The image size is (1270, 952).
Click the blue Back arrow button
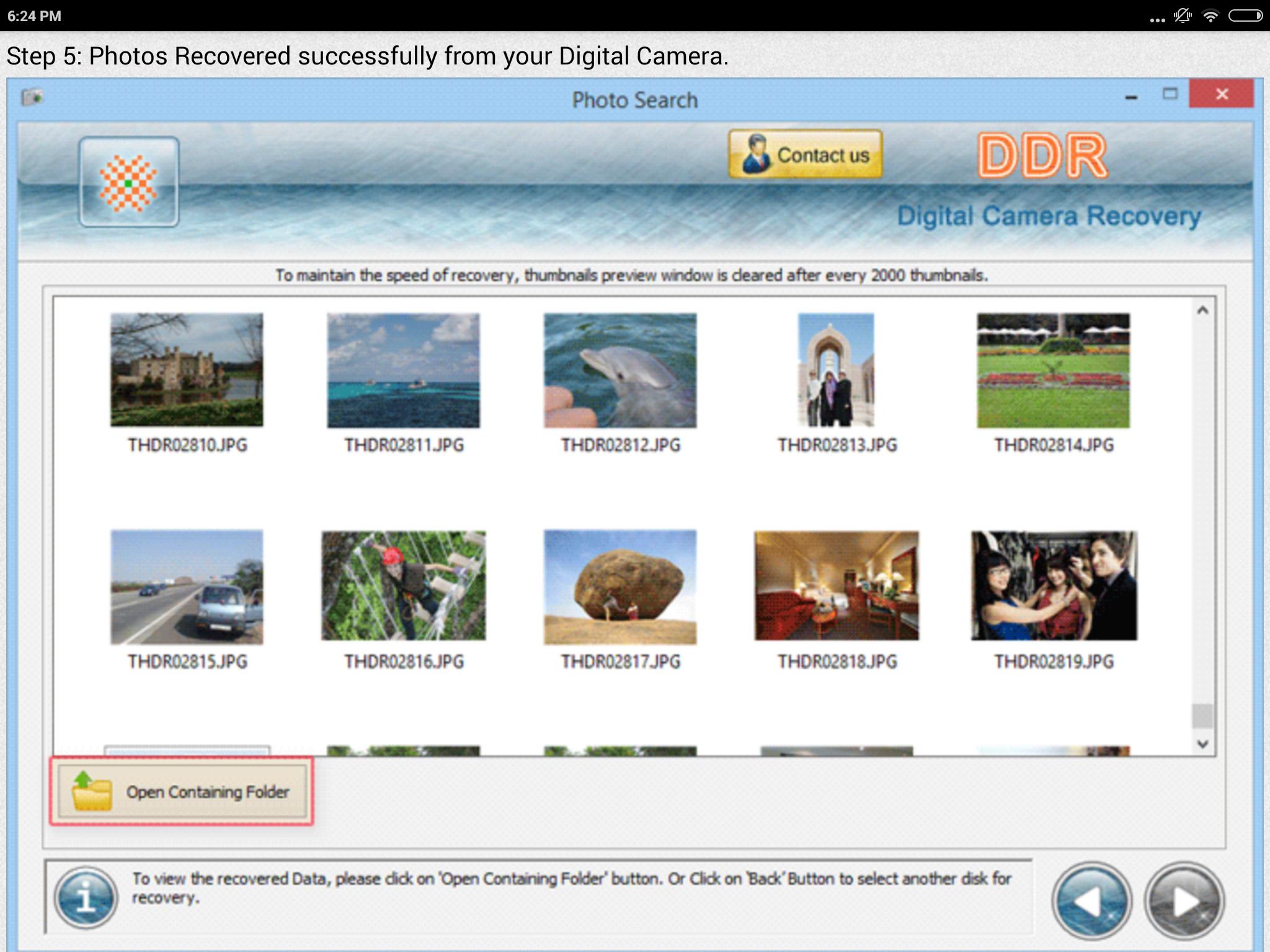coord(1091,901)
